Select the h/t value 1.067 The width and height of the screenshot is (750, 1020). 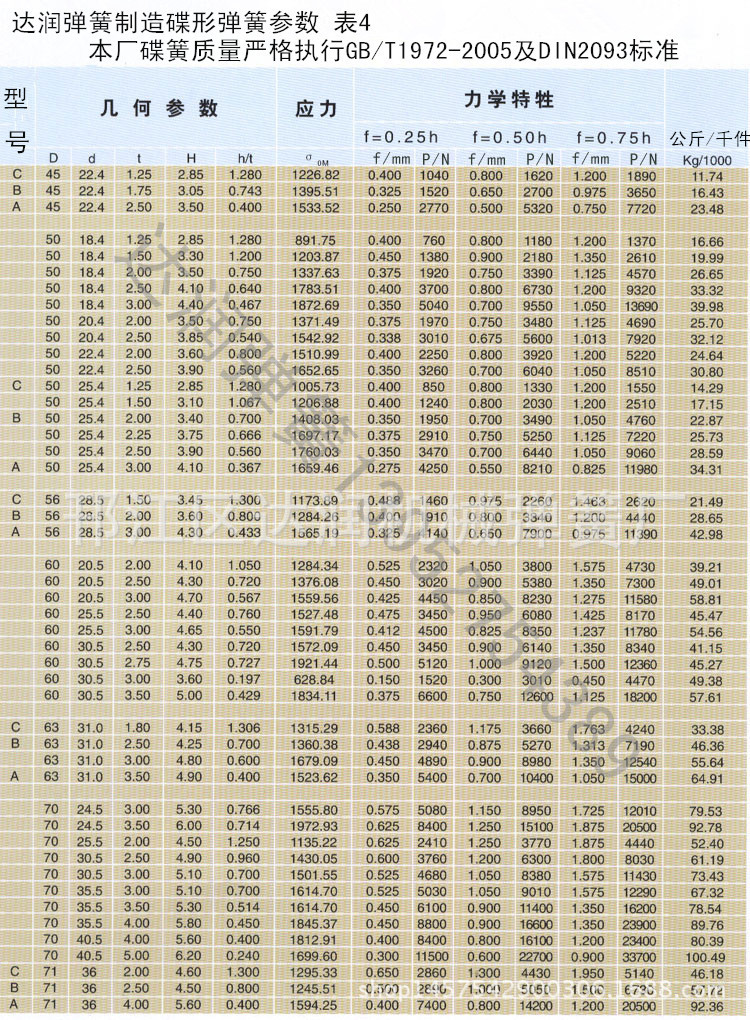pyautogui.click(x=245, y=403)
